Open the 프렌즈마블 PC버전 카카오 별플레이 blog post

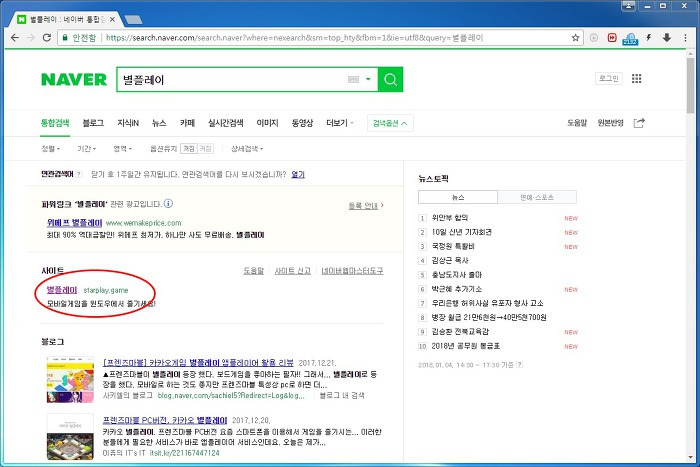tap(165, 420)
